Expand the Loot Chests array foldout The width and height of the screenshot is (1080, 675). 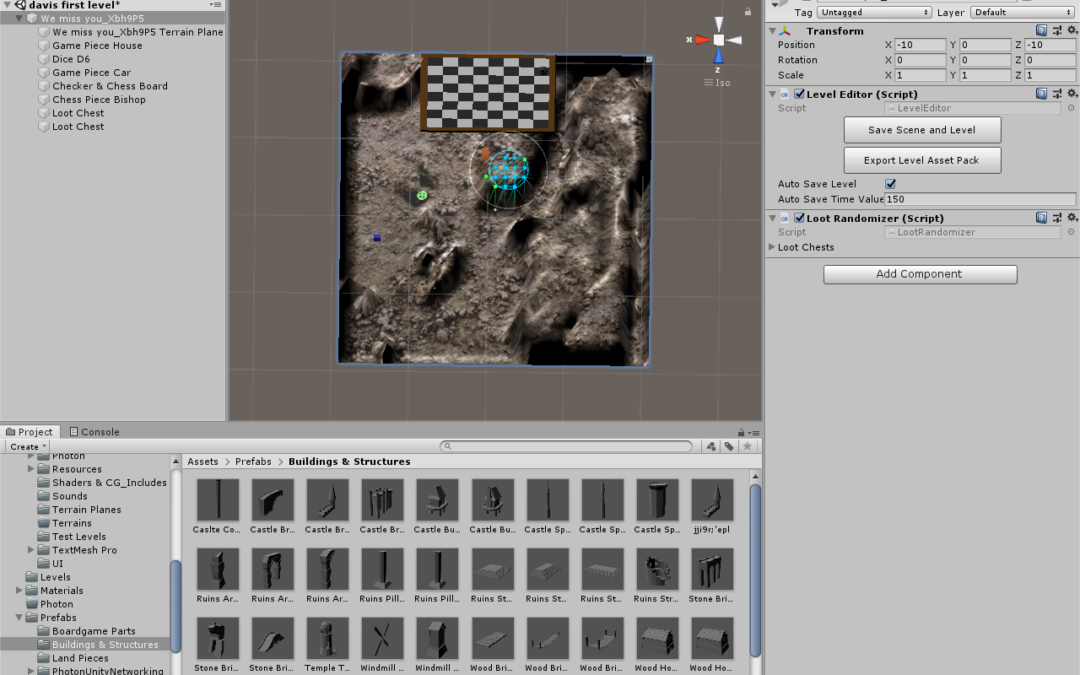[x=771, y=247]
